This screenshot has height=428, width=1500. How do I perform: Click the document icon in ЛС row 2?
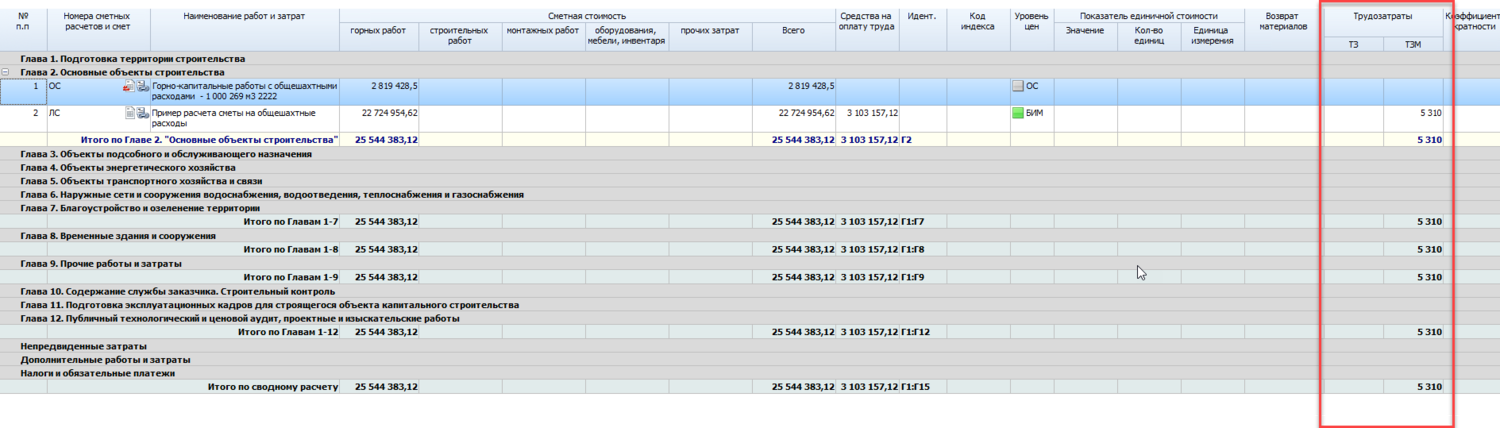129,113
